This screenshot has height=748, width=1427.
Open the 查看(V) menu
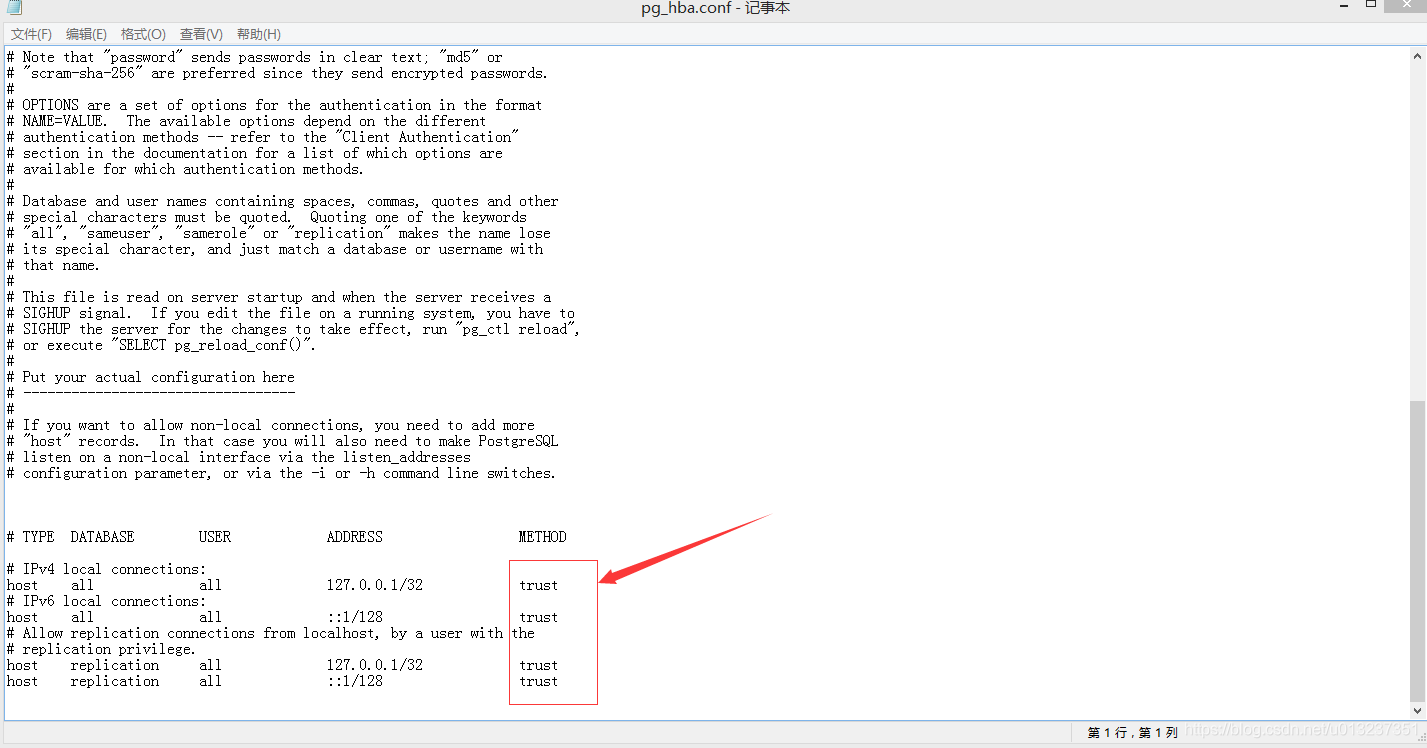coord(200,34)
